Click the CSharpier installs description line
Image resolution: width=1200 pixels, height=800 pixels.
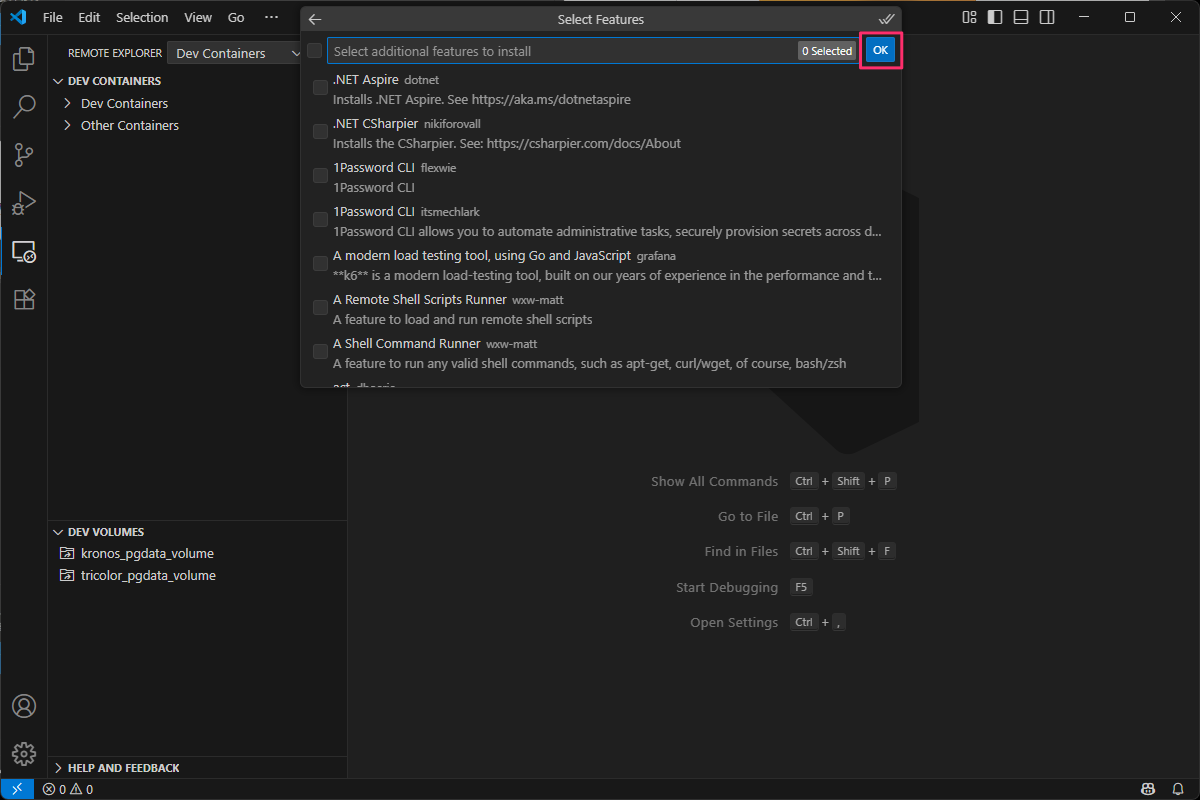click(x=507, y=143)
